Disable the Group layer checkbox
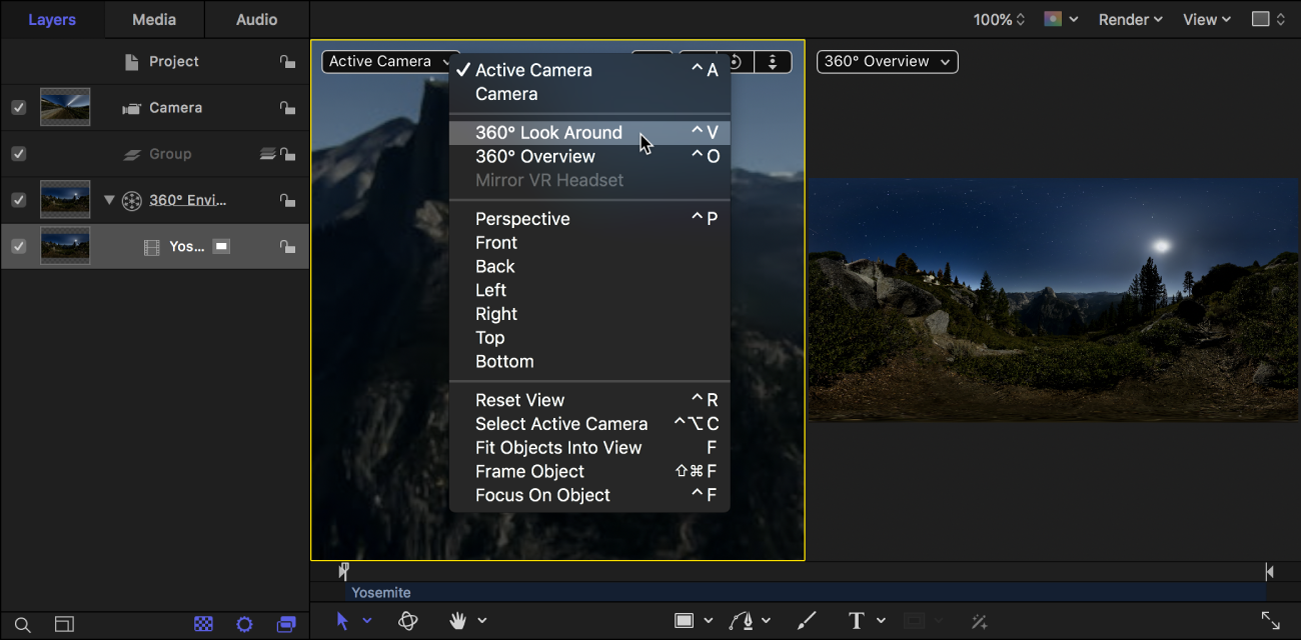This screenshot has width=1302, height=642. 18,153
